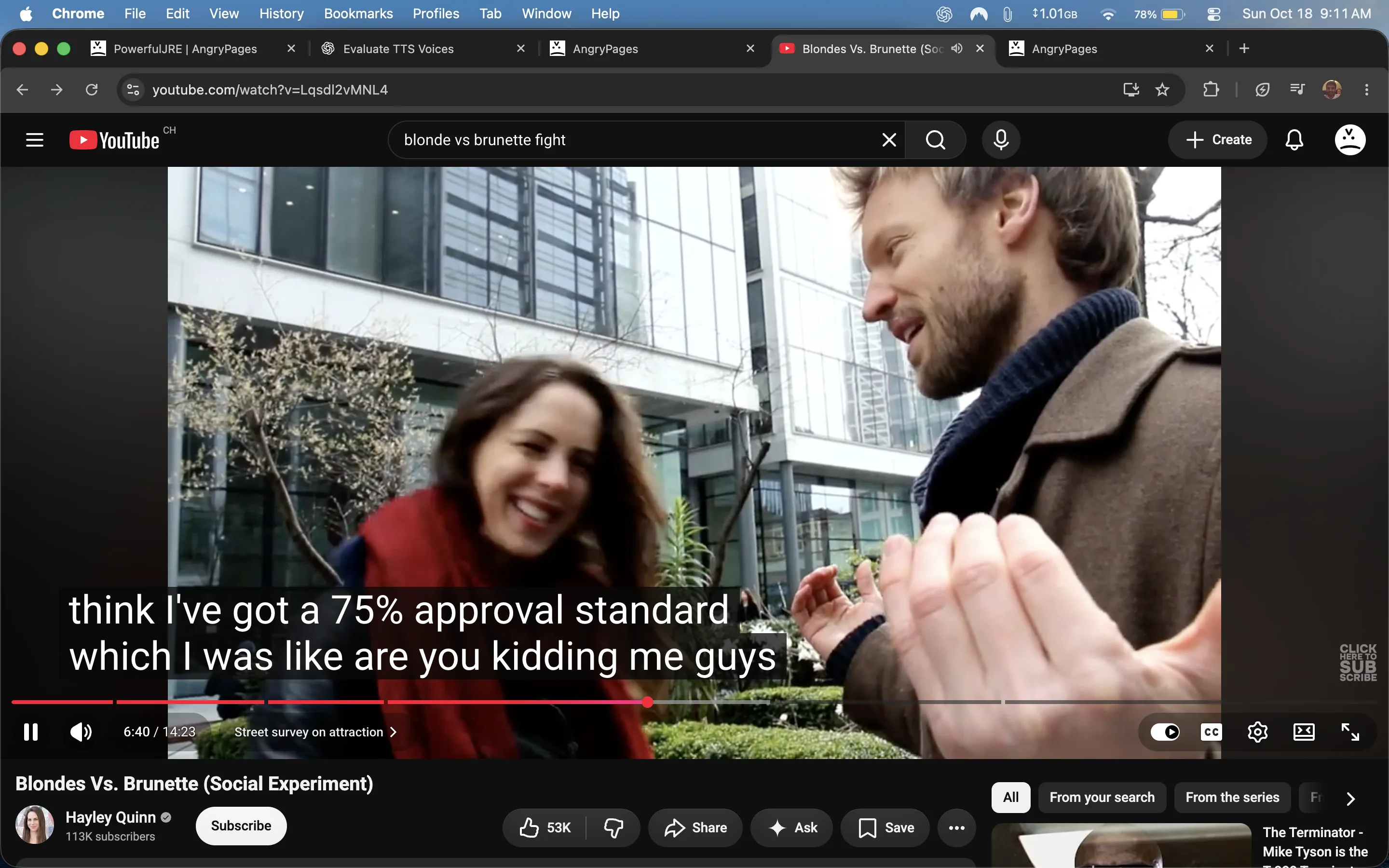
Task: Open Chrome media controls icon
Action: click(1296, 90)
